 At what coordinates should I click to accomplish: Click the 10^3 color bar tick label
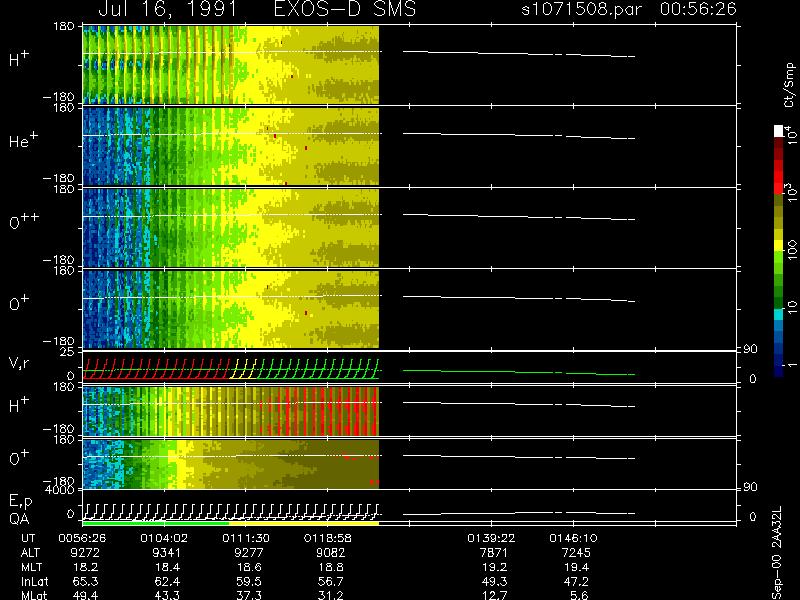point(792,193)
